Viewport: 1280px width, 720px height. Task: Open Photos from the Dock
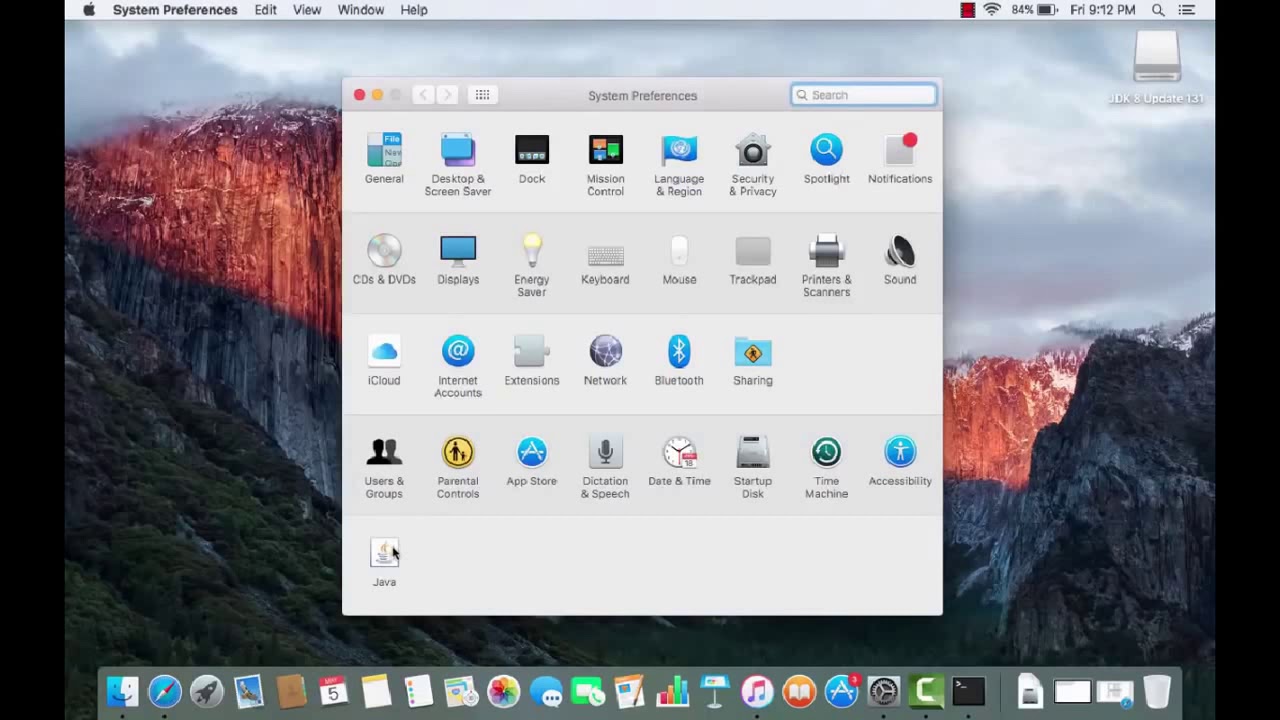504,691
